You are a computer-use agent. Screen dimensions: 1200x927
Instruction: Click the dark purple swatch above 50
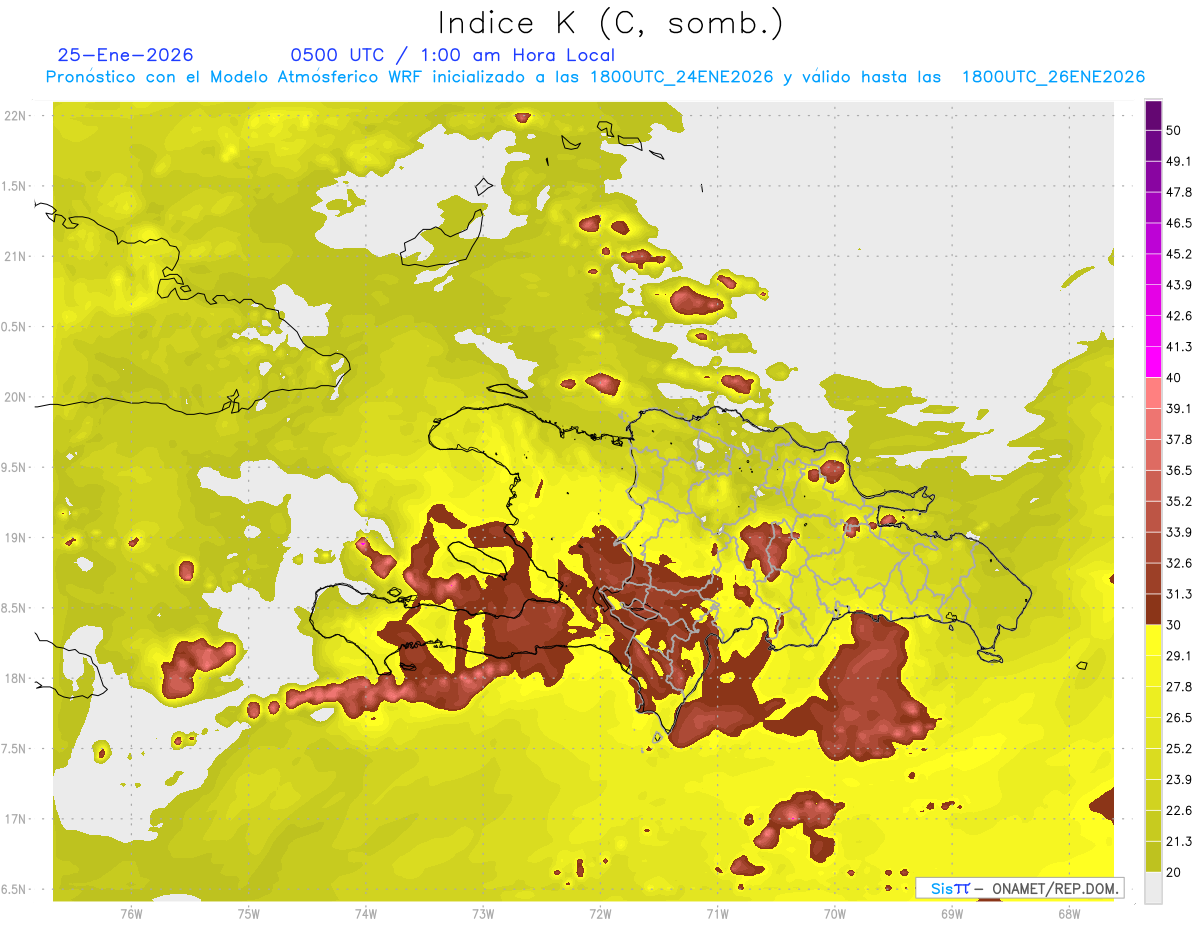click(1153, 116)
